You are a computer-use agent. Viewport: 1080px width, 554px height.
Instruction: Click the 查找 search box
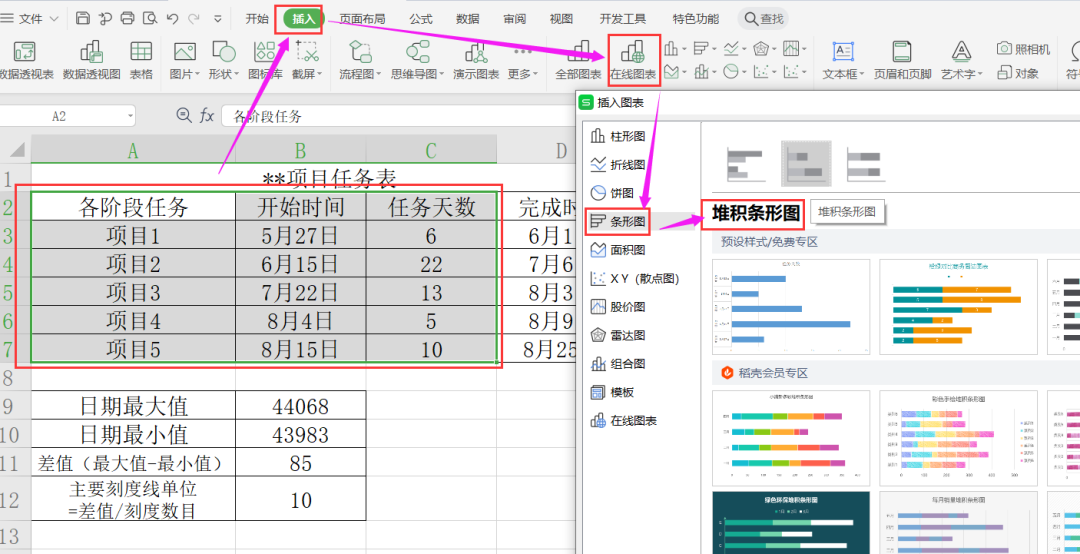click(763, 19)
